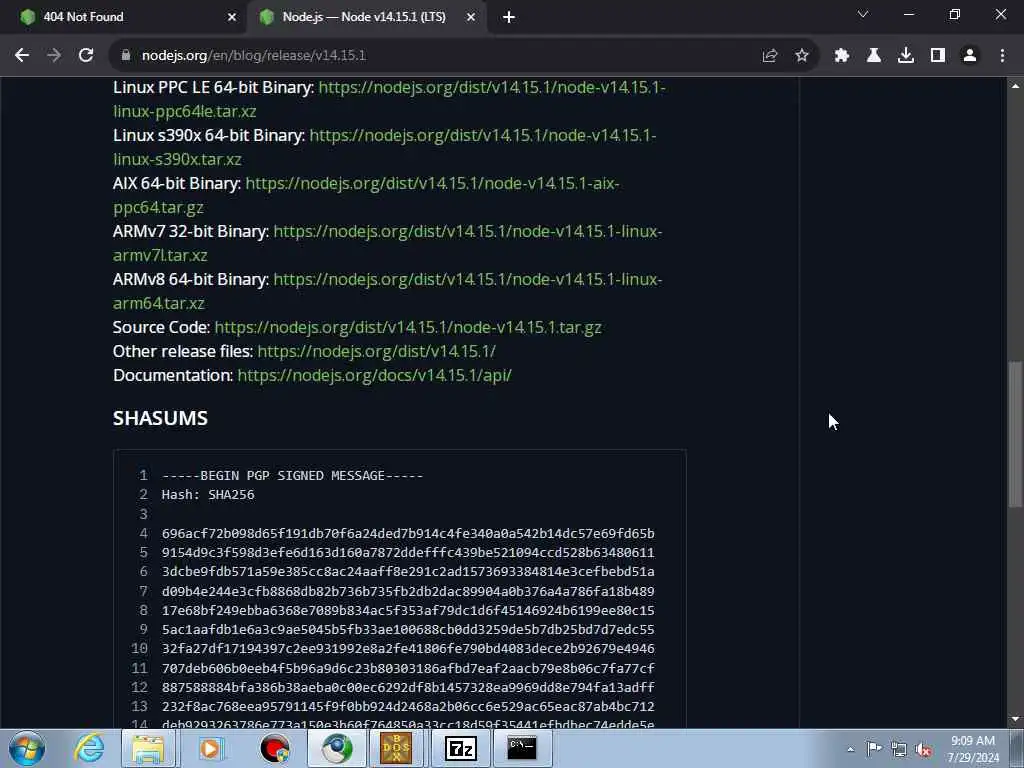Image resolution: width=1024 pixels, height=768 pixels.
Task: Open the profile avatar menu
Action: [970, 56]
